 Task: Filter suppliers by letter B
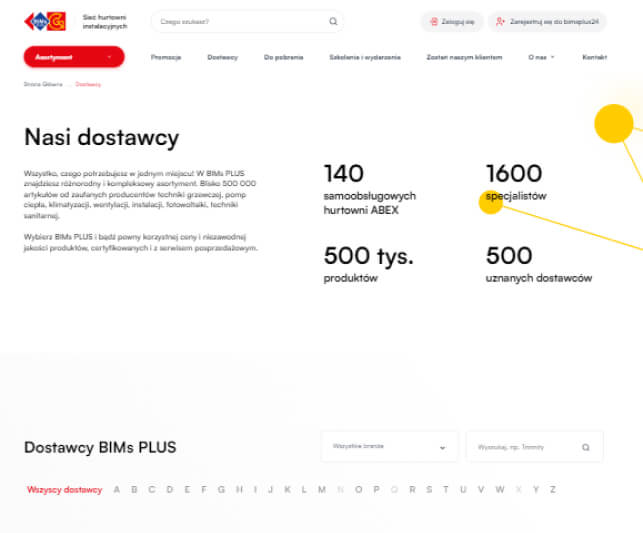pyautogui.click(x=134, y=490)
